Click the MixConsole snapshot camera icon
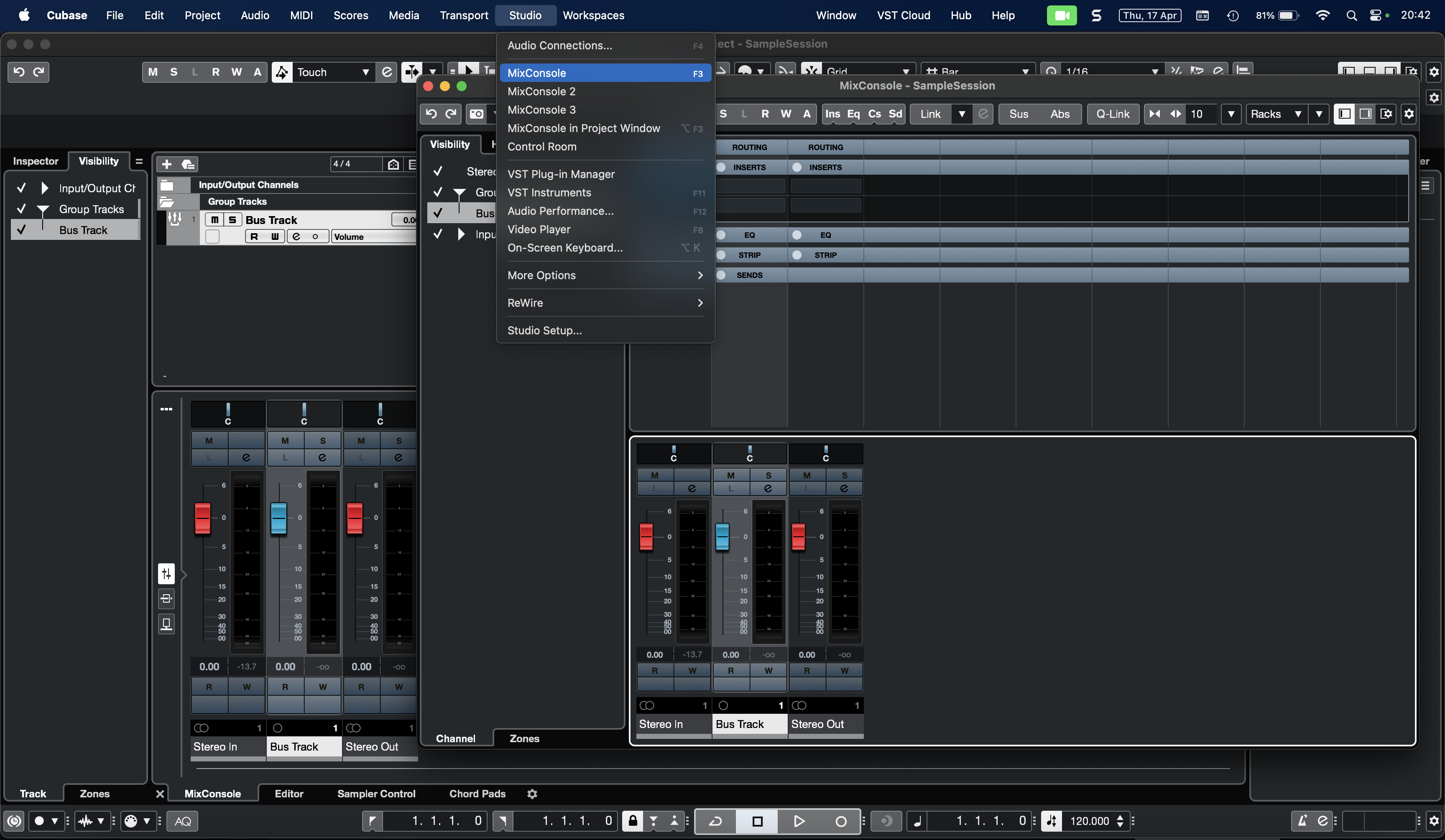 pos(477,113)
